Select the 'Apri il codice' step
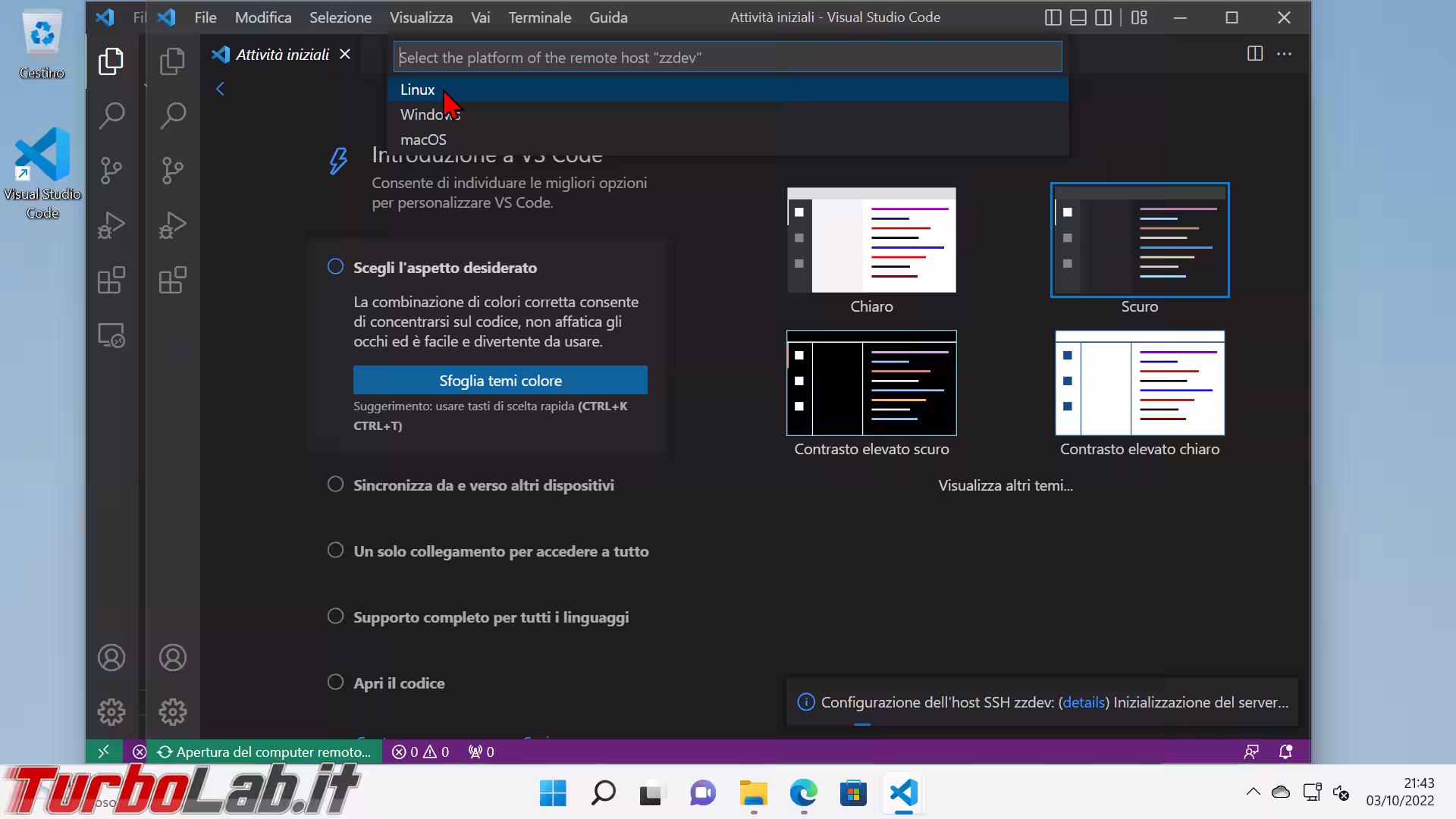The height and width of the screenshot is (819, 1456). (x=399, y=683)
